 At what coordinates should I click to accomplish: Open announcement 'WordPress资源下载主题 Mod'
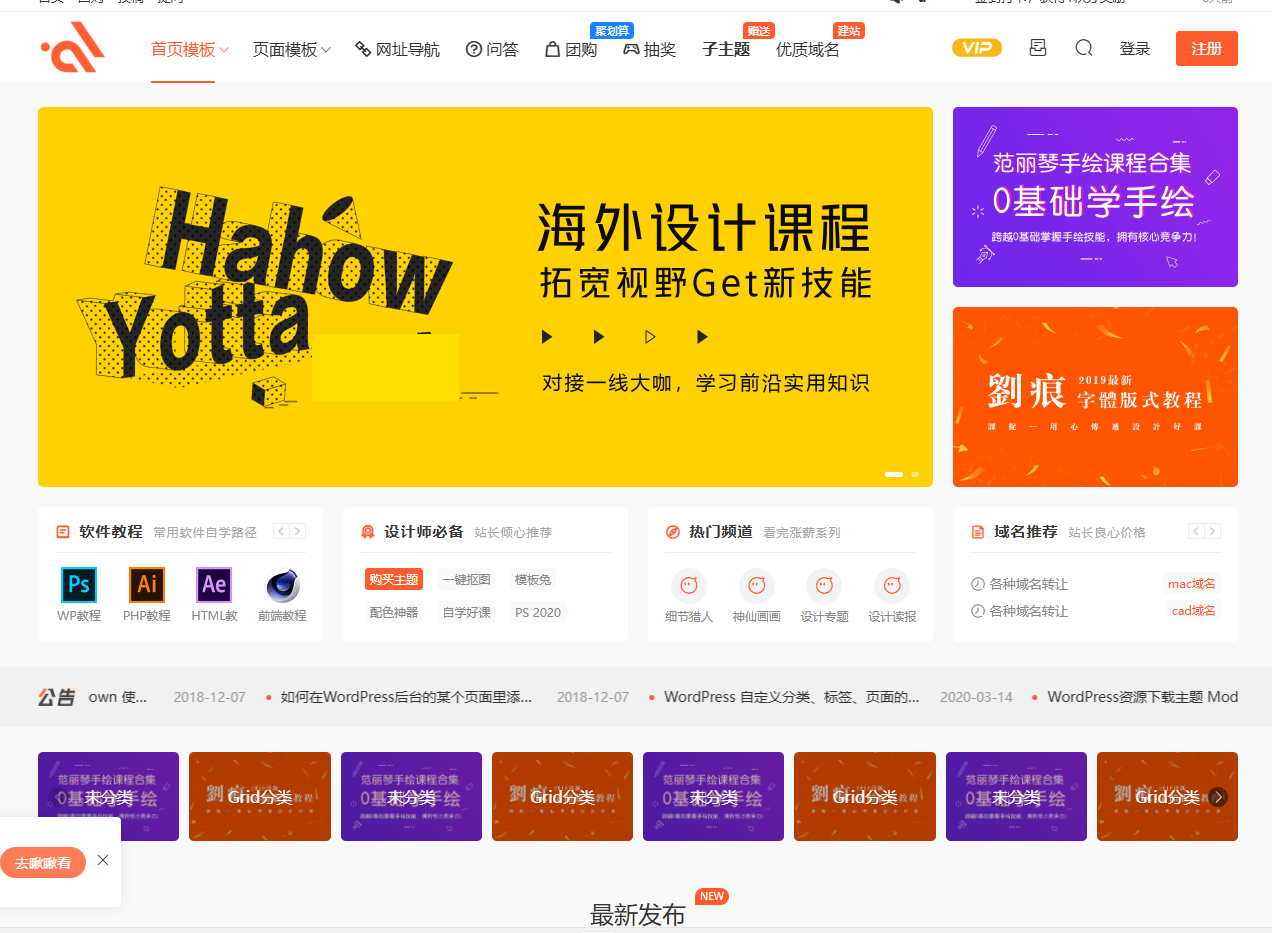pos(1143,697)
